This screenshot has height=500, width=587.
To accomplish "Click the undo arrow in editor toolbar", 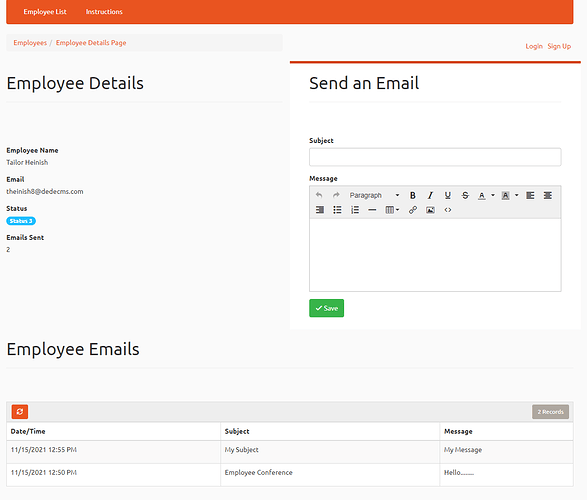I will pyautogui.click(x=319, y=195).
